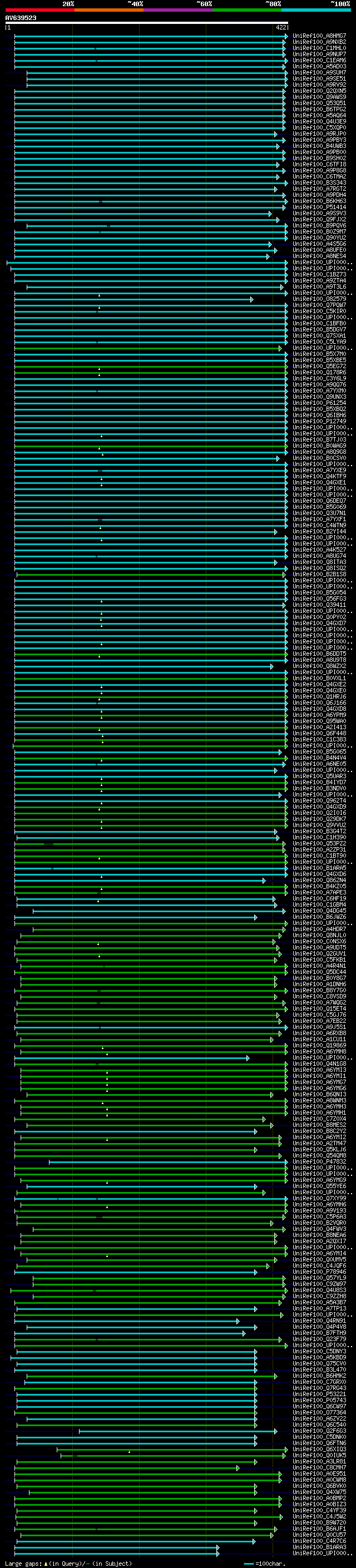Select label UniRef100_P53221
The height and width of the screenshot is (1568, 356).
(319, 1394)
